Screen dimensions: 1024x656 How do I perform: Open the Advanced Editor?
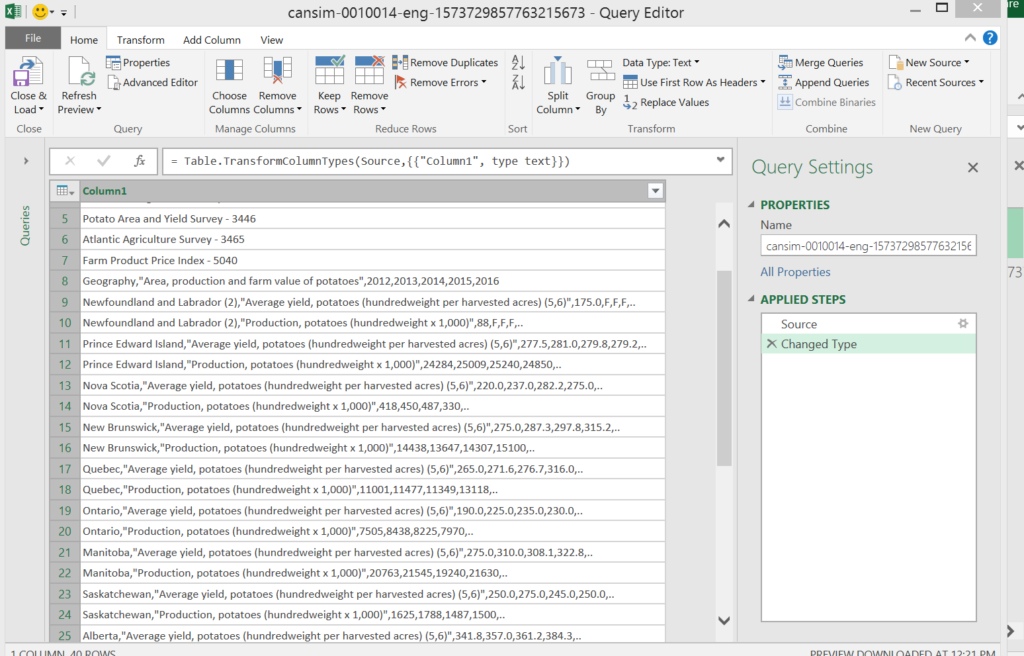point(152,82)
